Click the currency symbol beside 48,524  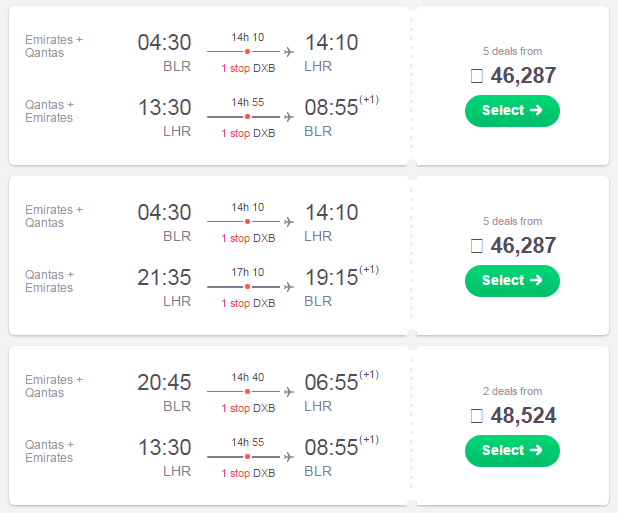click(x=477, y=416)
